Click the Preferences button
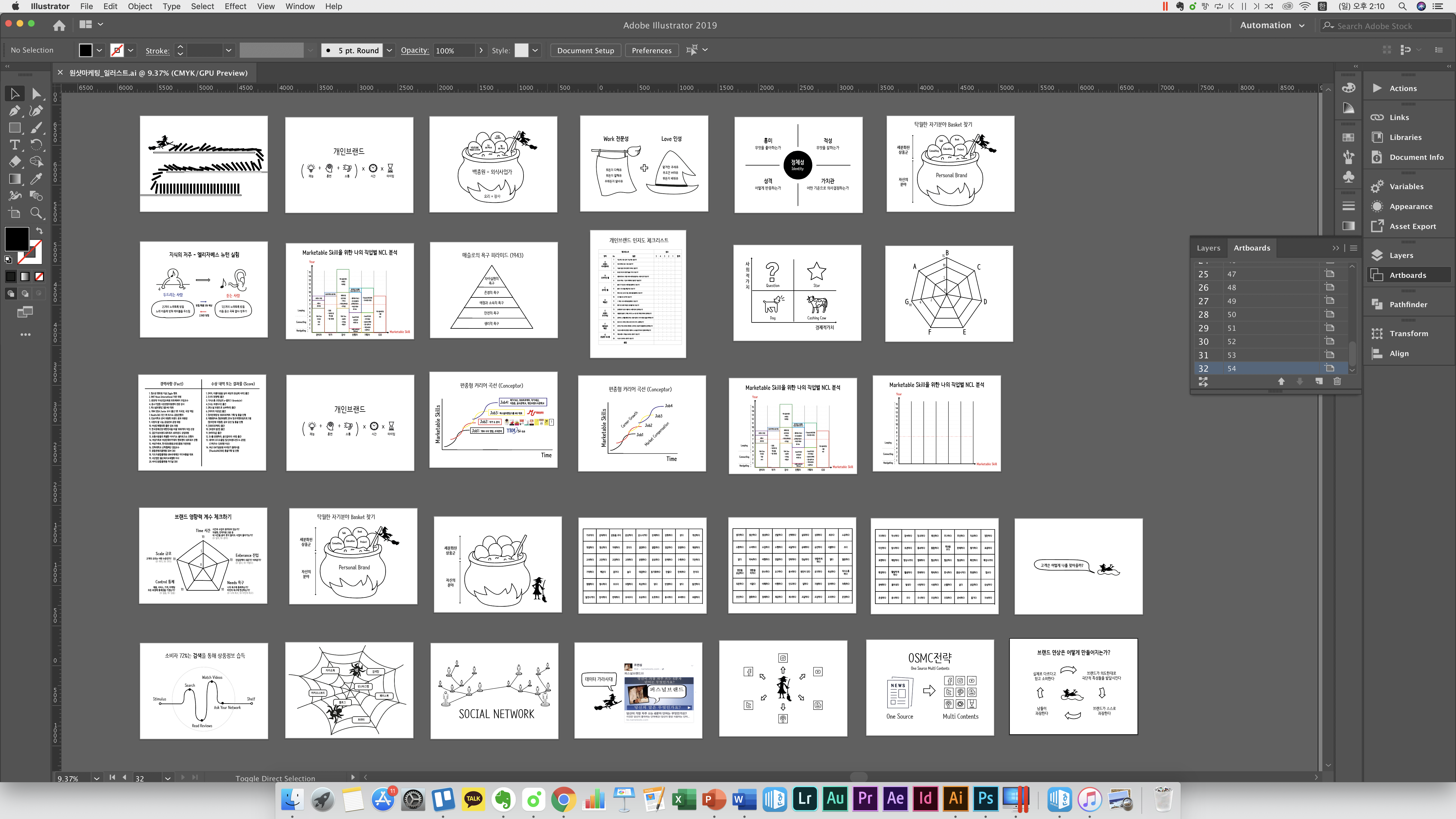The height and width of the screenshot is (819, 1456). [x=651, y=50]
